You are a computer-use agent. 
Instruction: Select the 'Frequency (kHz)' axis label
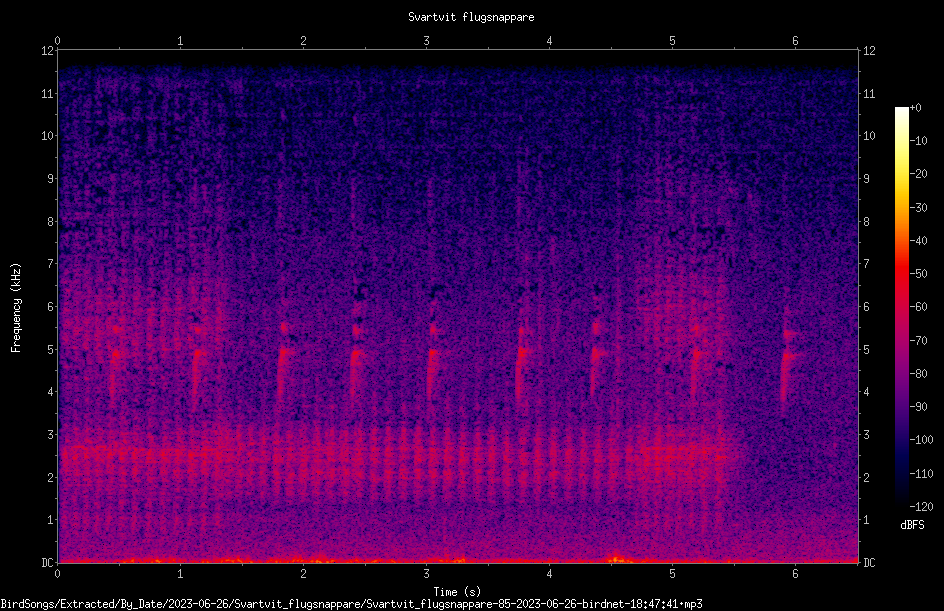coord(16,308)
